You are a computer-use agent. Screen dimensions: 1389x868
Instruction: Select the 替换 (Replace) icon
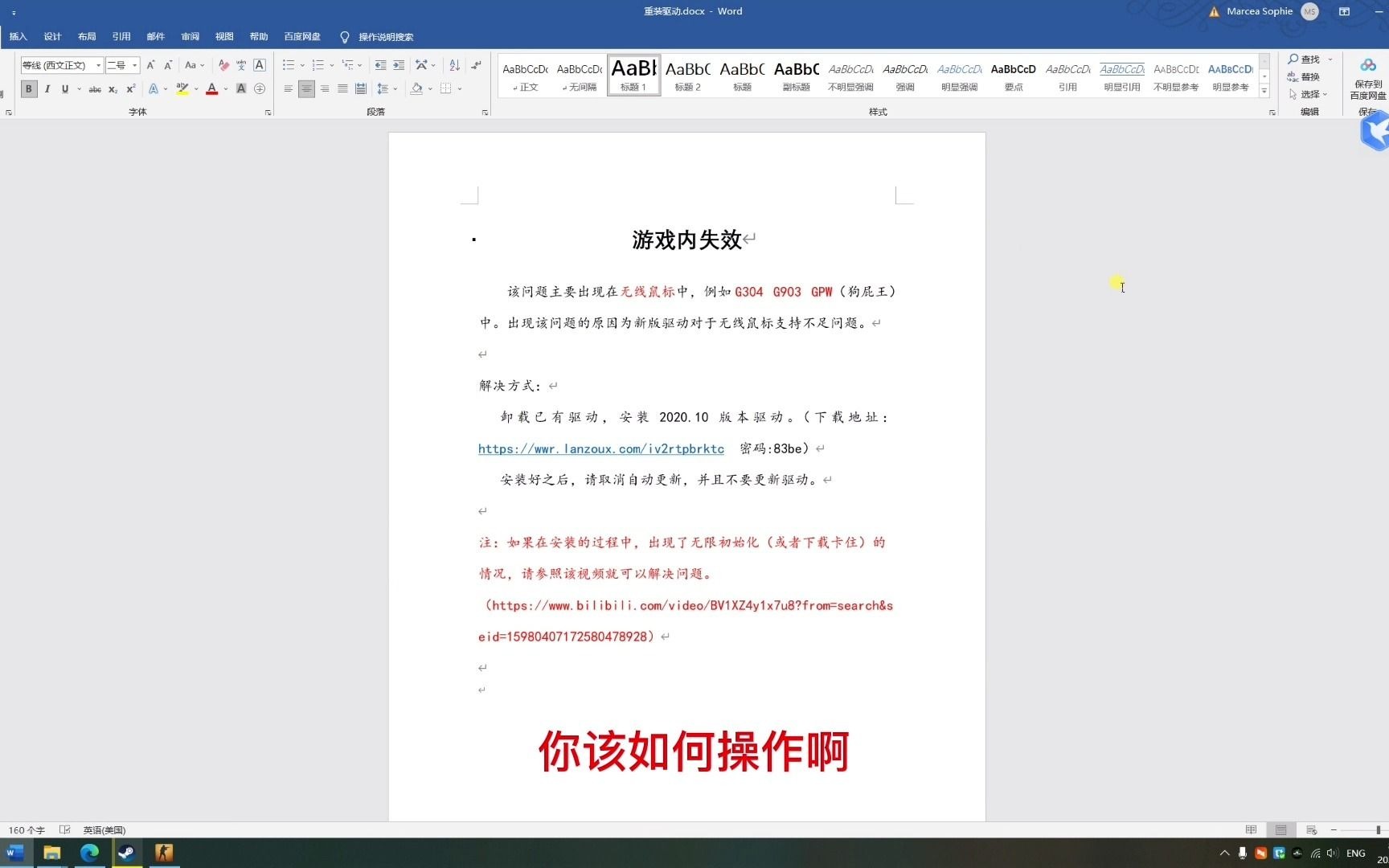1303,76
